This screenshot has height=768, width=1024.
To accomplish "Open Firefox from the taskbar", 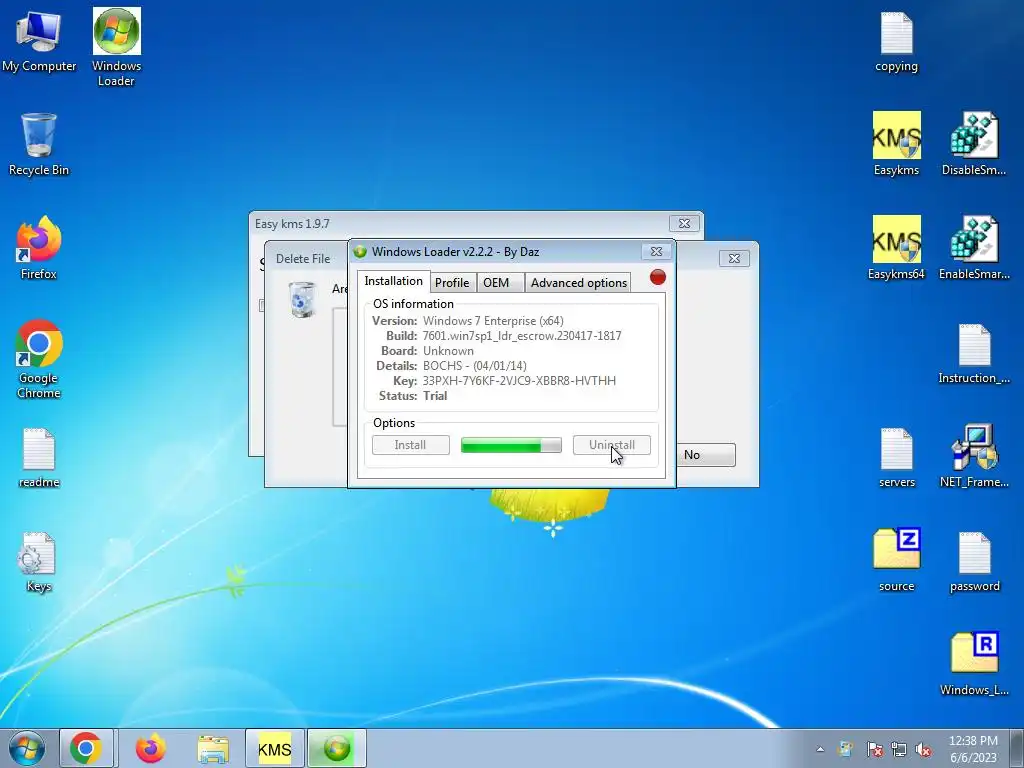I will point(151,748).
